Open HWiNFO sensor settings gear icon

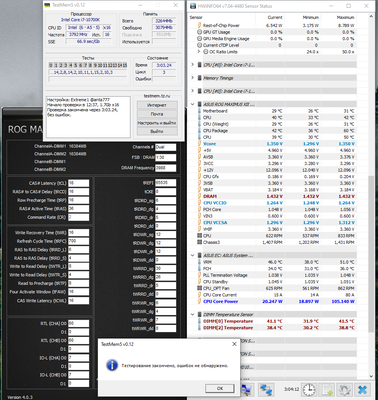(344, 389)
